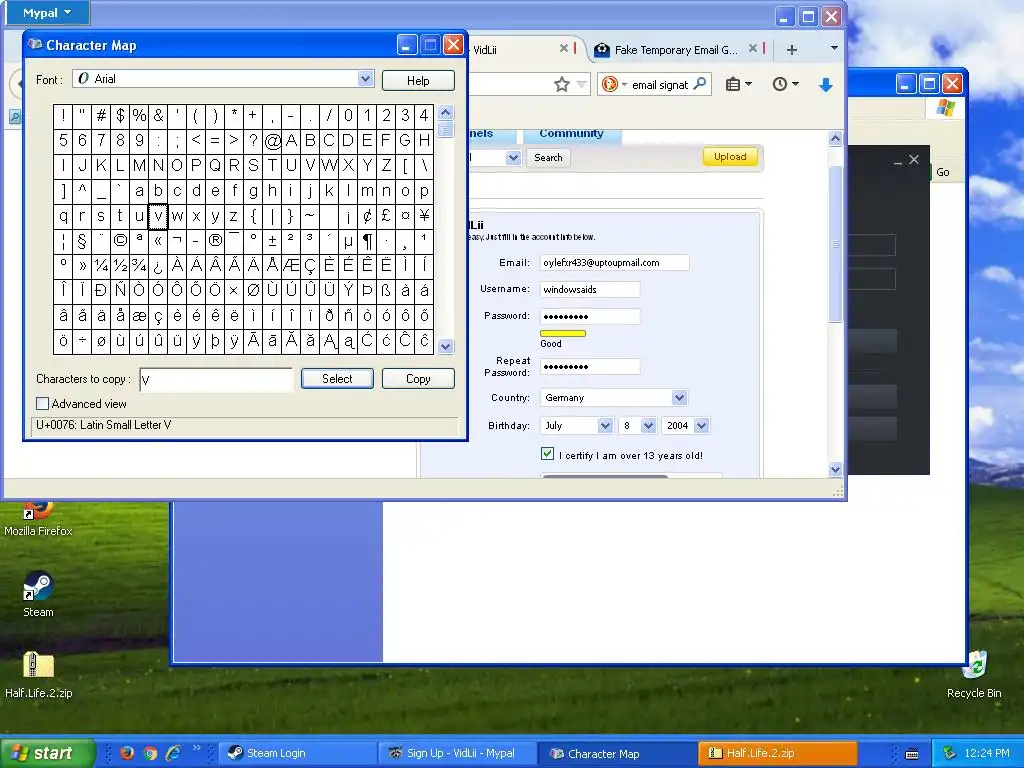Select the £ pound sign character
1024x768 pixels.
click(386, 216)
